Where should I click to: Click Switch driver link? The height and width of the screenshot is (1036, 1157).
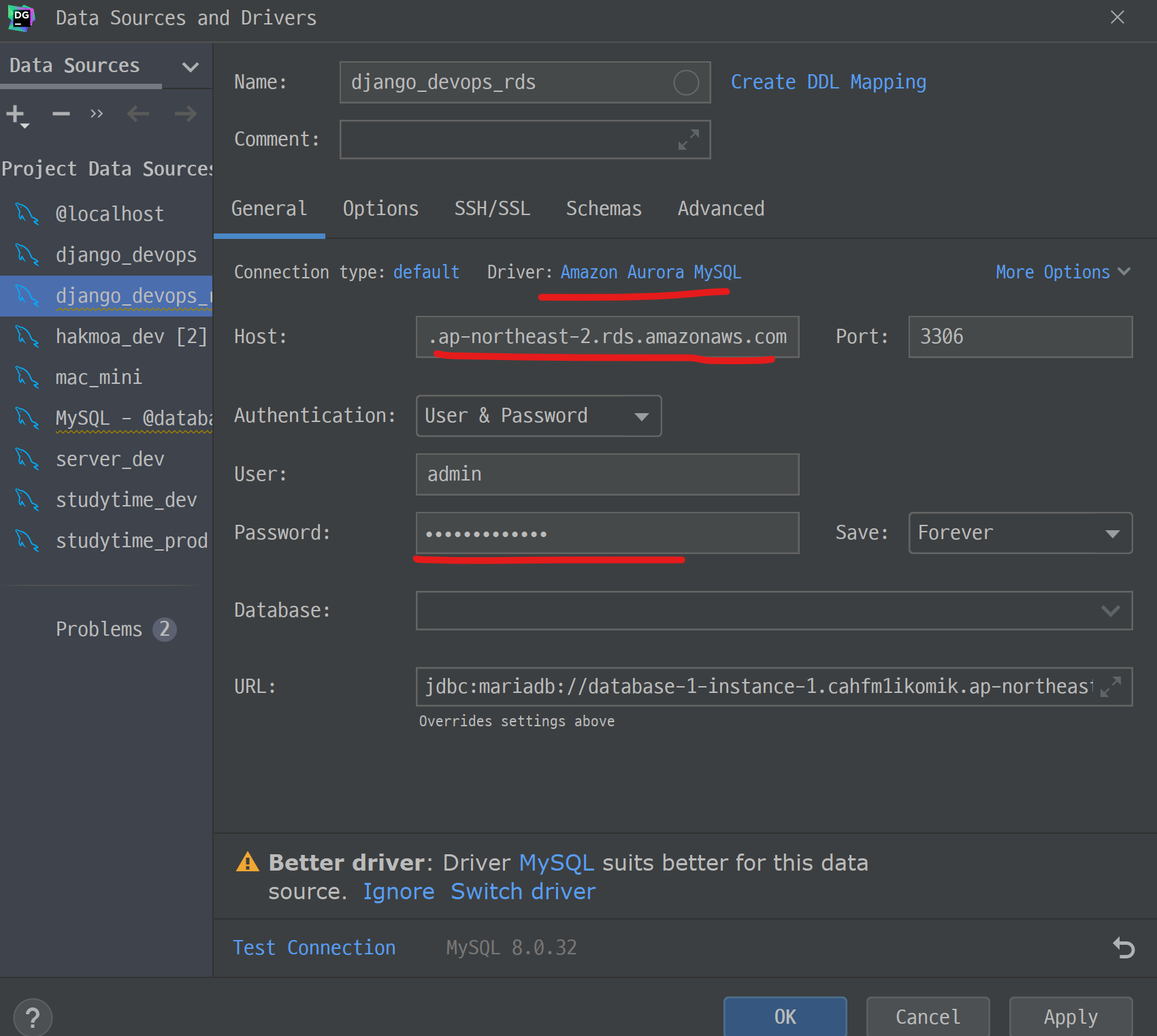point(523,892)
